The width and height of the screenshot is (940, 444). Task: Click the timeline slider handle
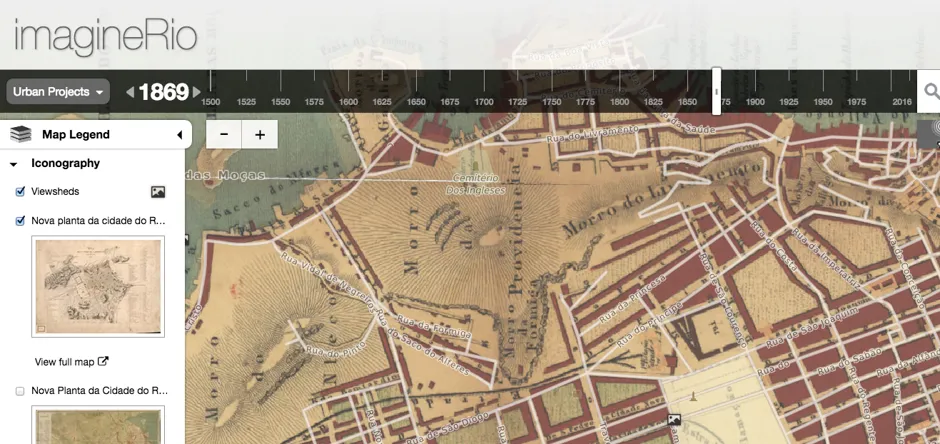point(716,91)
